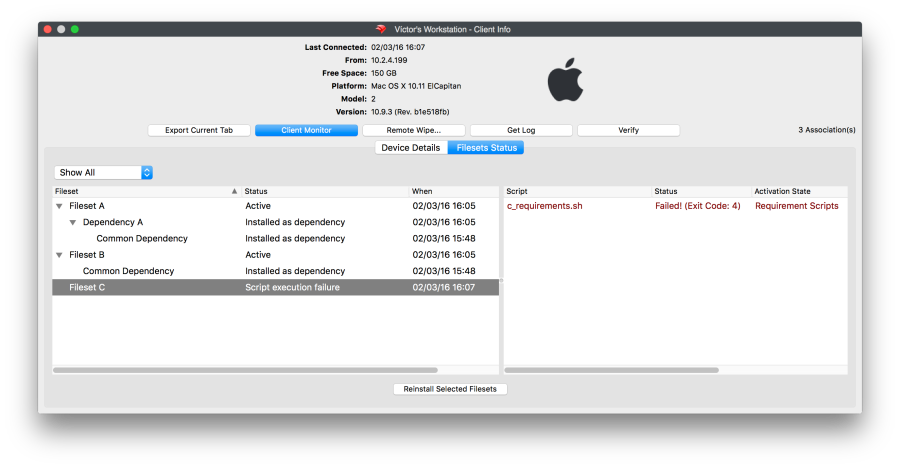Sort by Status column in fileset list

pyautogui.click(x=325, y=191)
